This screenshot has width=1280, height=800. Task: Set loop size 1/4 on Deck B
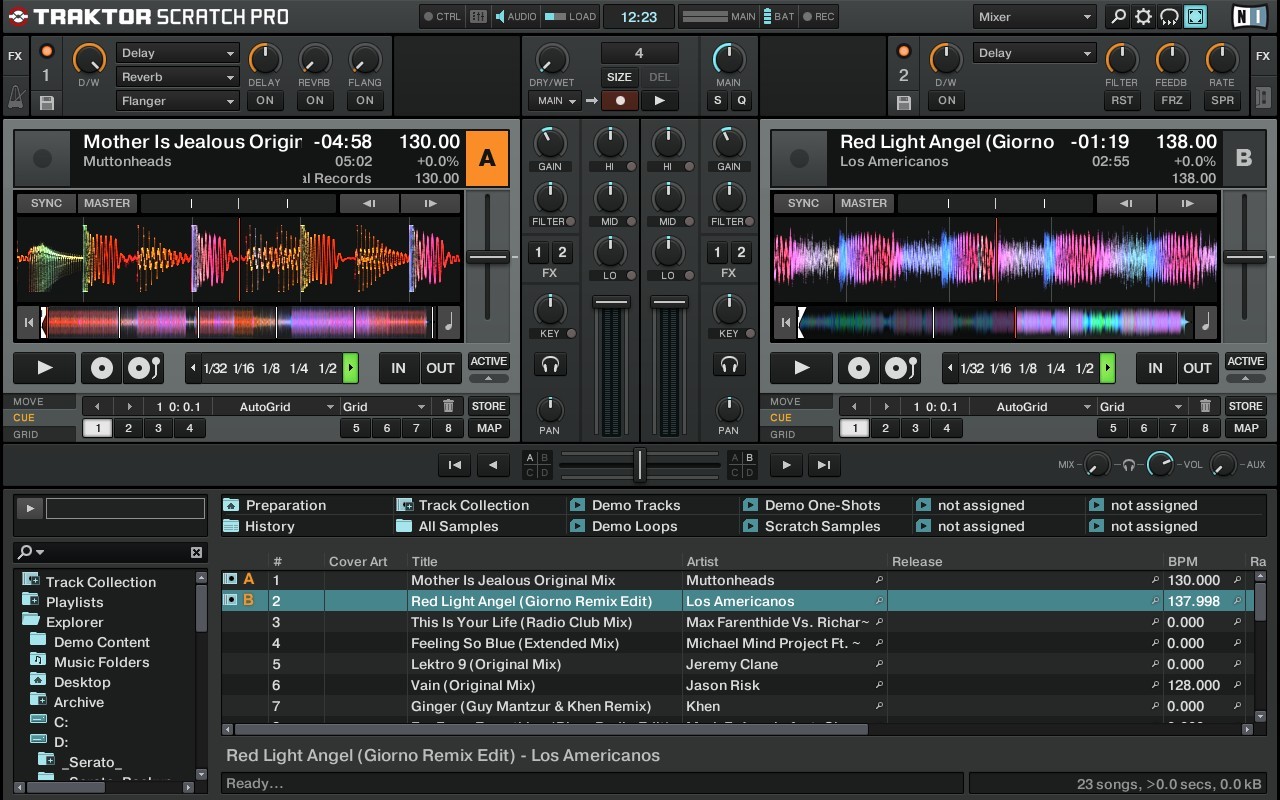[1056, 368]
